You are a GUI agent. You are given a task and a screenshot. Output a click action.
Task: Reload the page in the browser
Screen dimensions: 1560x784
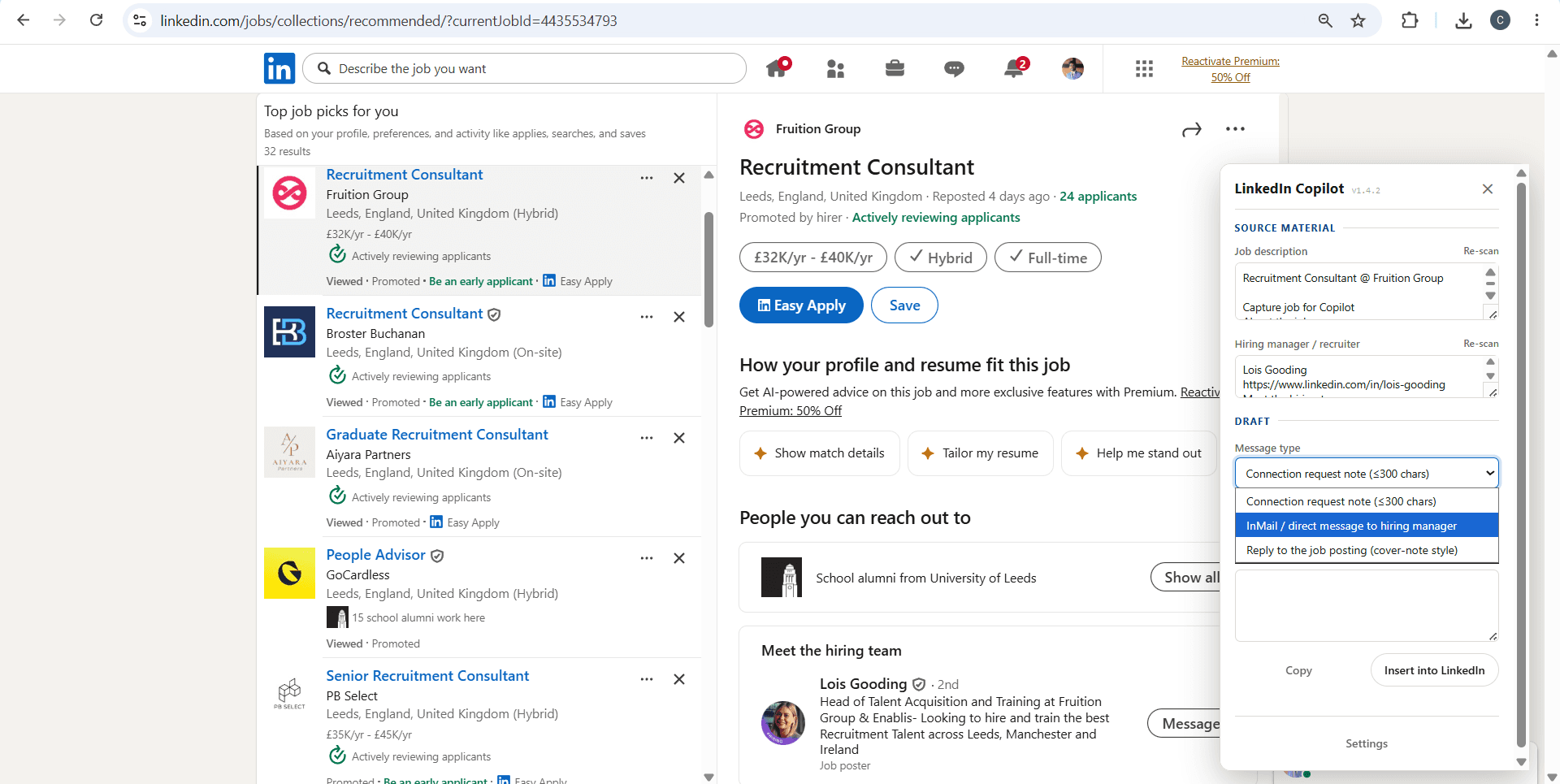(96, 20)
